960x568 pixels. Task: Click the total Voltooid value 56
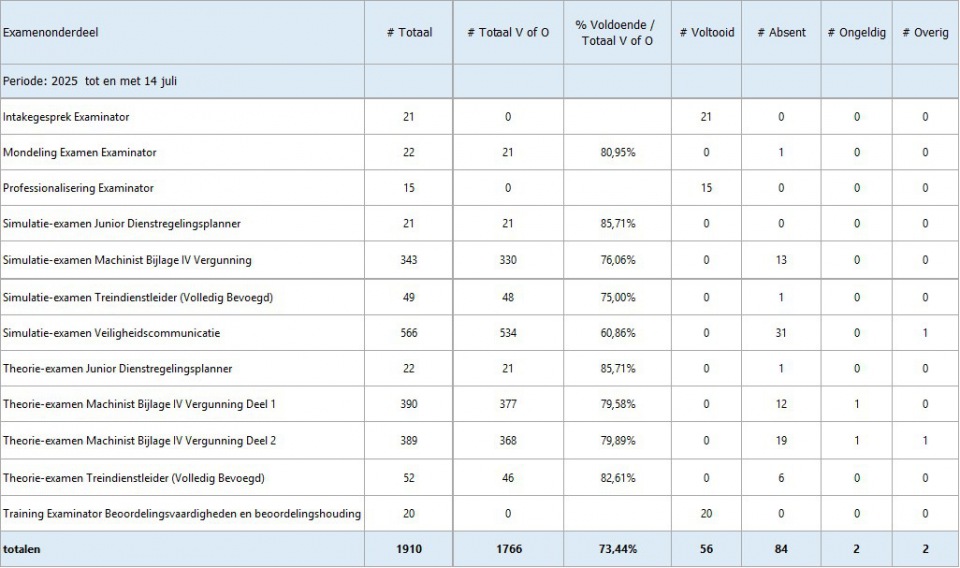(x=707, y=549)
